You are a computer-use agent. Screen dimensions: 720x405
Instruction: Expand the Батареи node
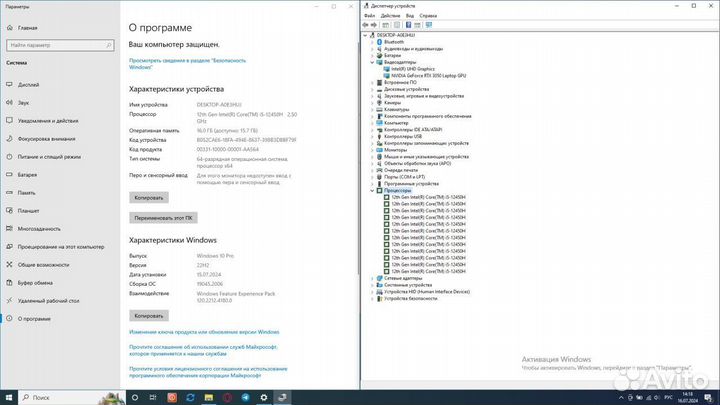(x=372, y=56)
